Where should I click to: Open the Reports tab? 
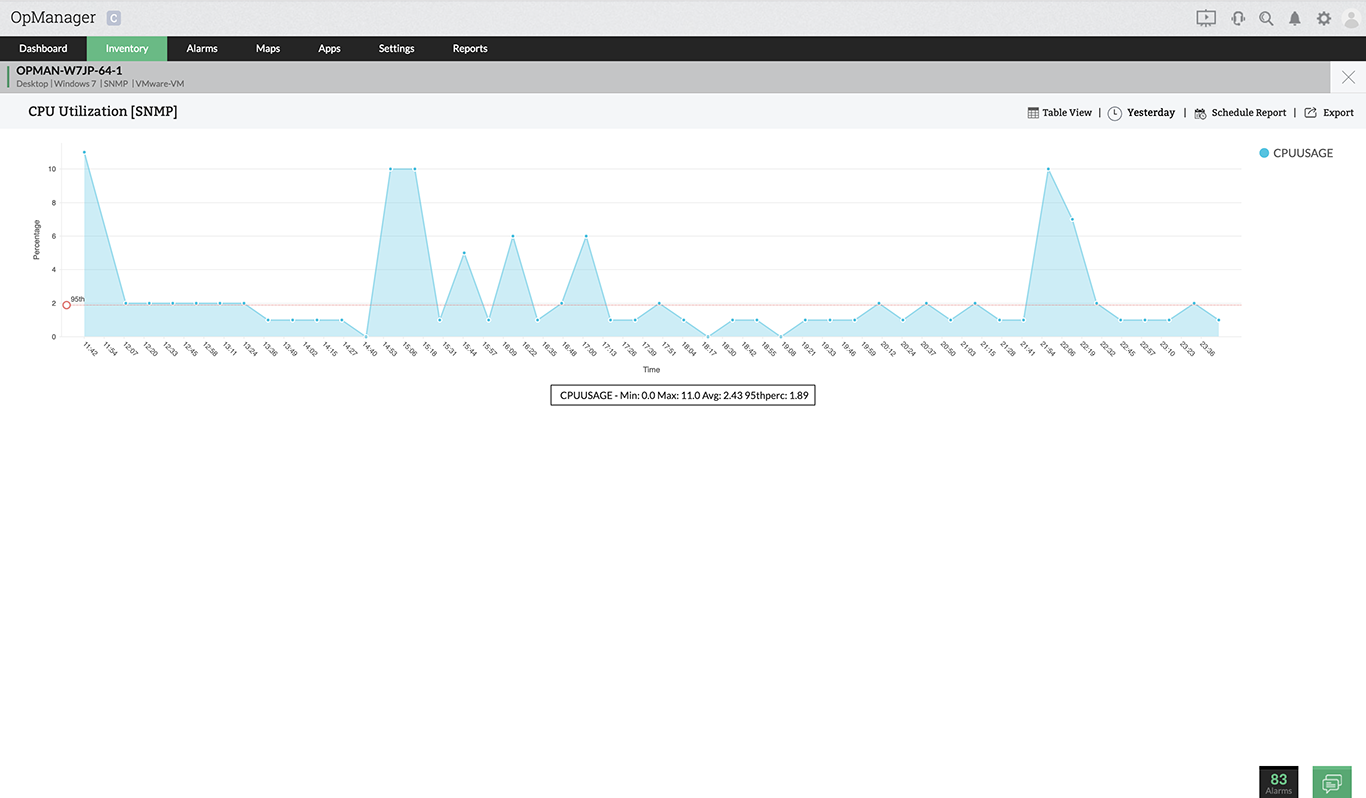tap(470, 48)
